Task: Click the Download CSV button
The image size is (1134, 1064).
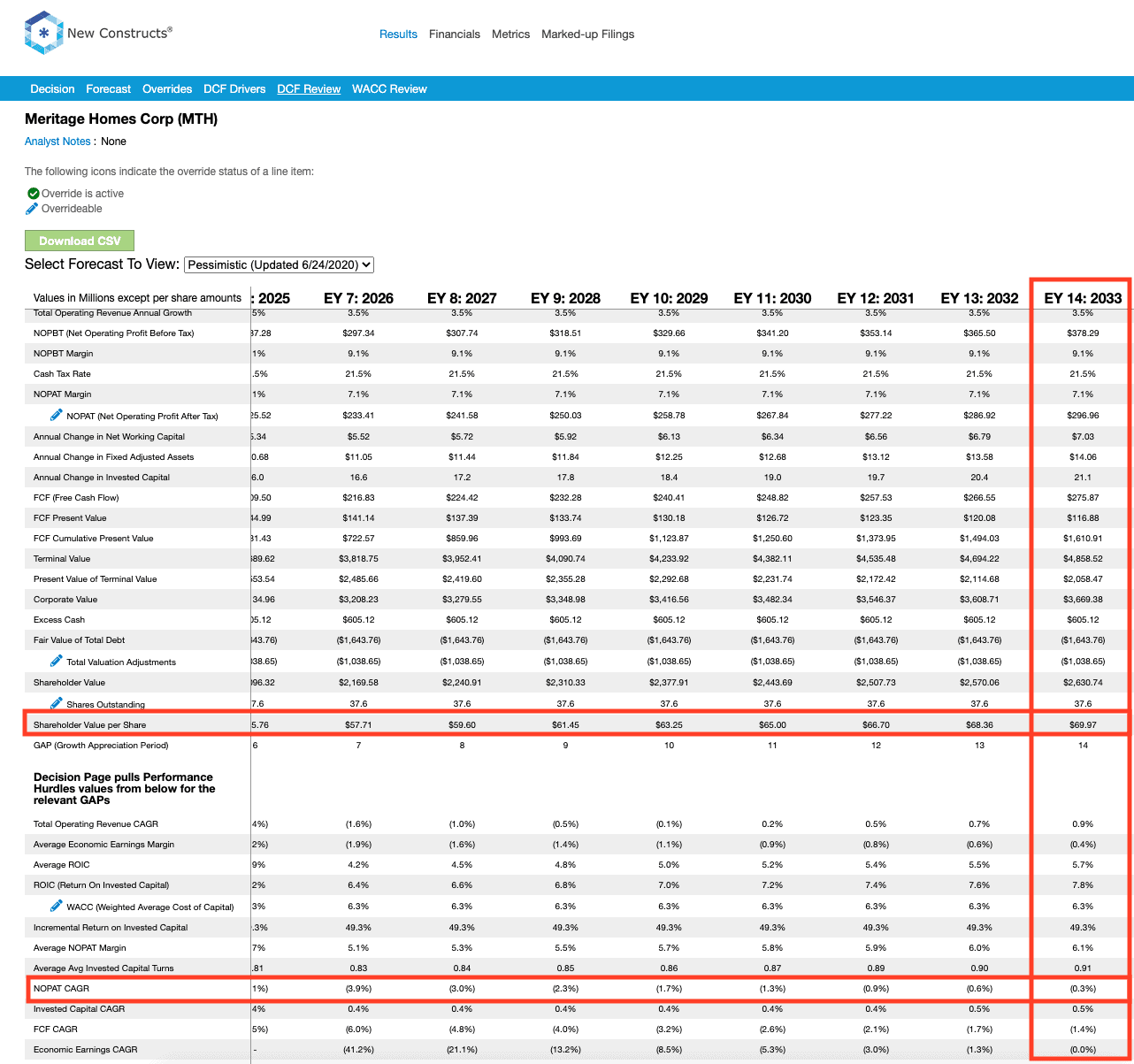Action: point(80,241)
